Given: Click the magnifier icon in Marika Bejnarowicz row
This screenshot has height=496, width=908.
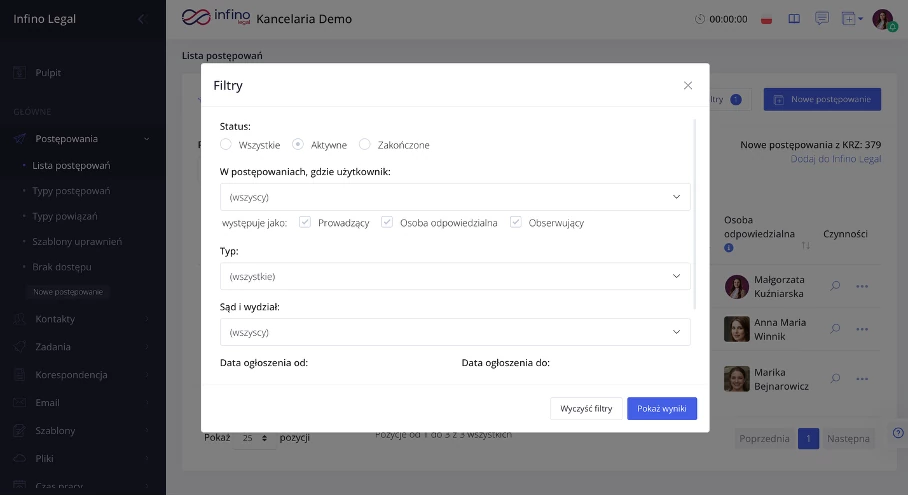Looking at the screenshot, I should [835, 379].
